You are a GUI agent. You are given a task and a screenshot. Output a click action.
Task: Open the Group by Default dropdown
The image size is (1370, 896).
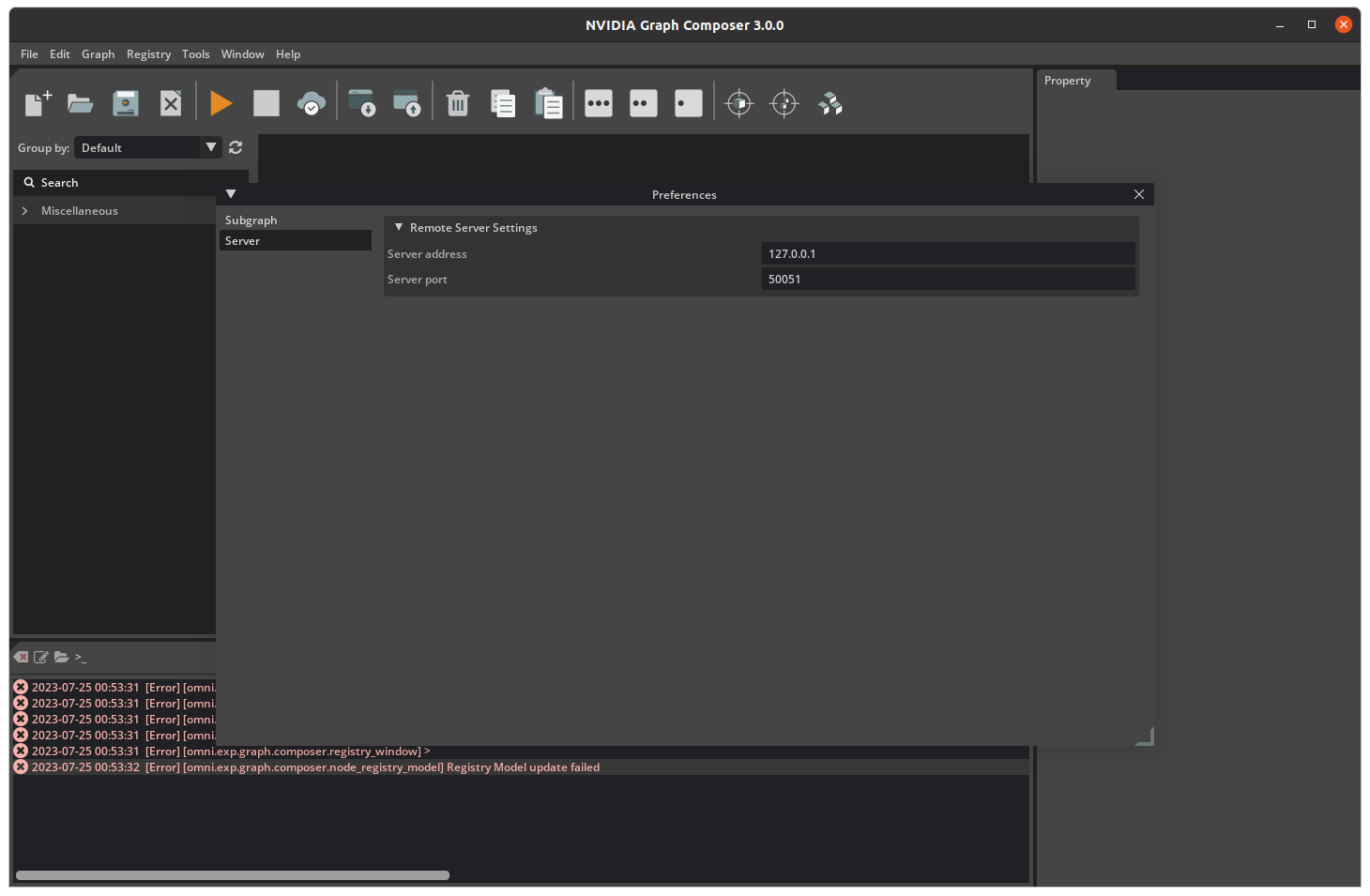click(x=147, y=147)
